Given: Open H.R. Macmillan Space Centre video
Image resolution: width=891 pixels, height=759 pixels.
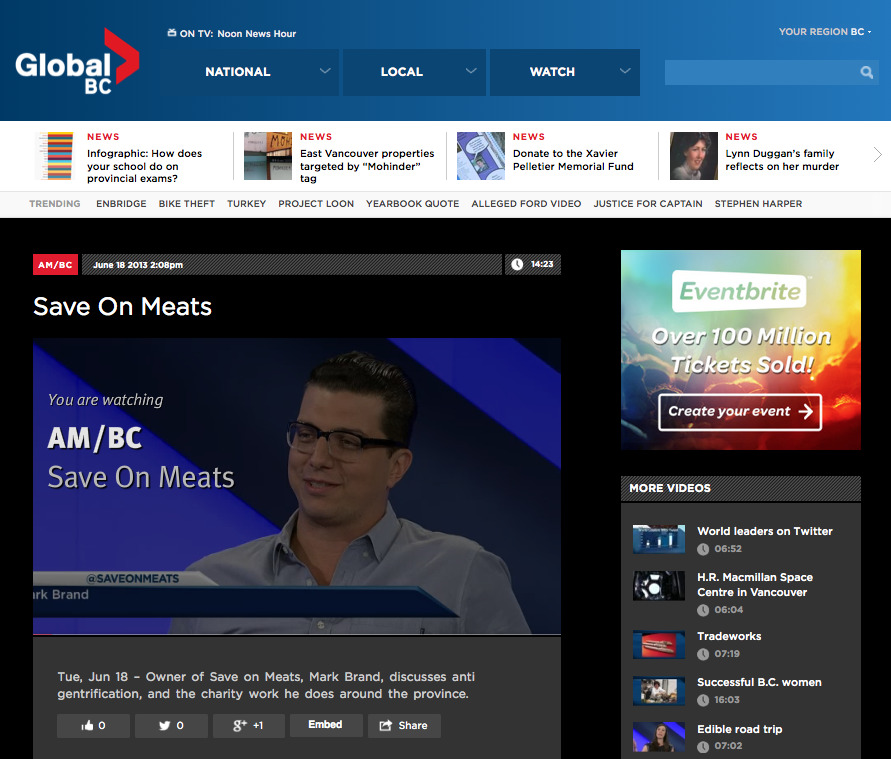Looking at the screenshot, I should pyautogui.click(x=755, y=584).
